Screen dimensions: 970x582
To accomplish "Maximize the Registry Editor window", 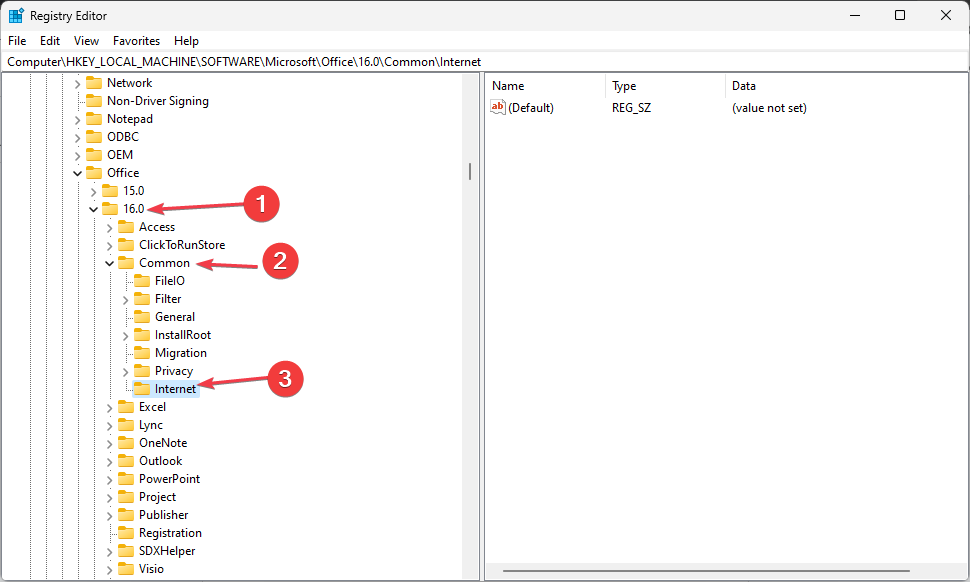I will coord(900,15).
